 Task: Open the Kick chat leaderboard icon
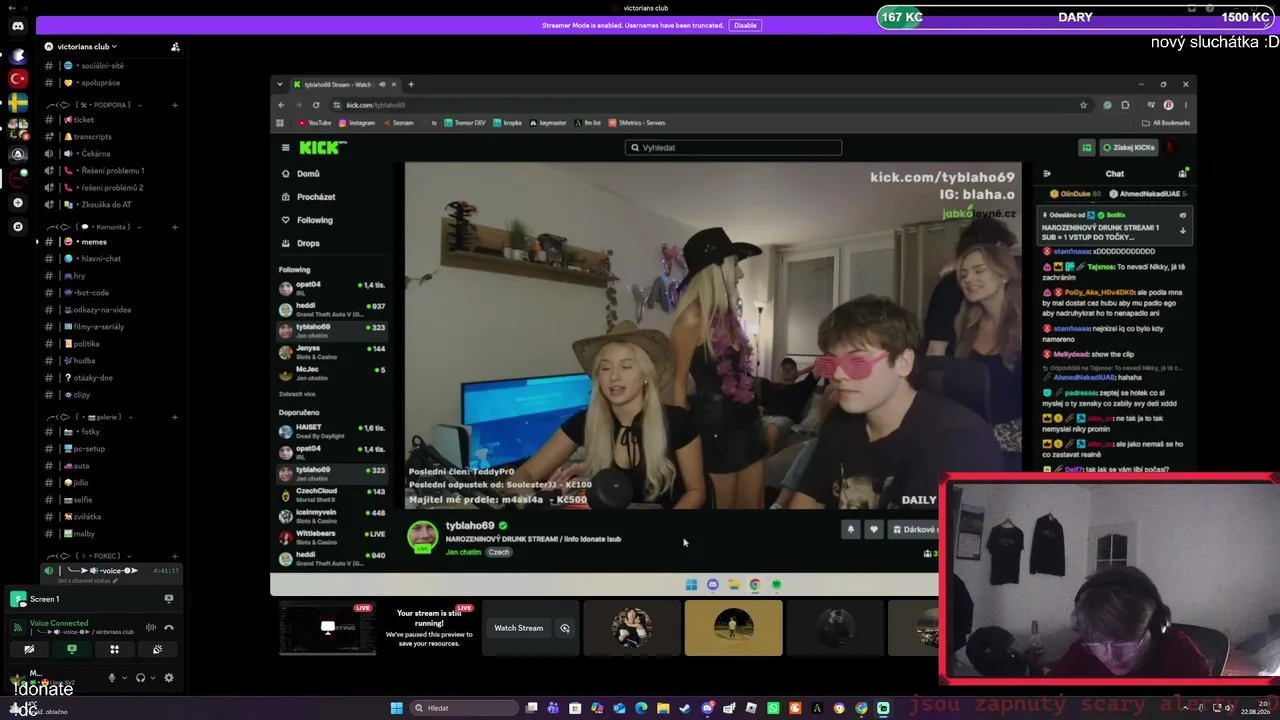pyautogui.click(x=1183, y=174)
